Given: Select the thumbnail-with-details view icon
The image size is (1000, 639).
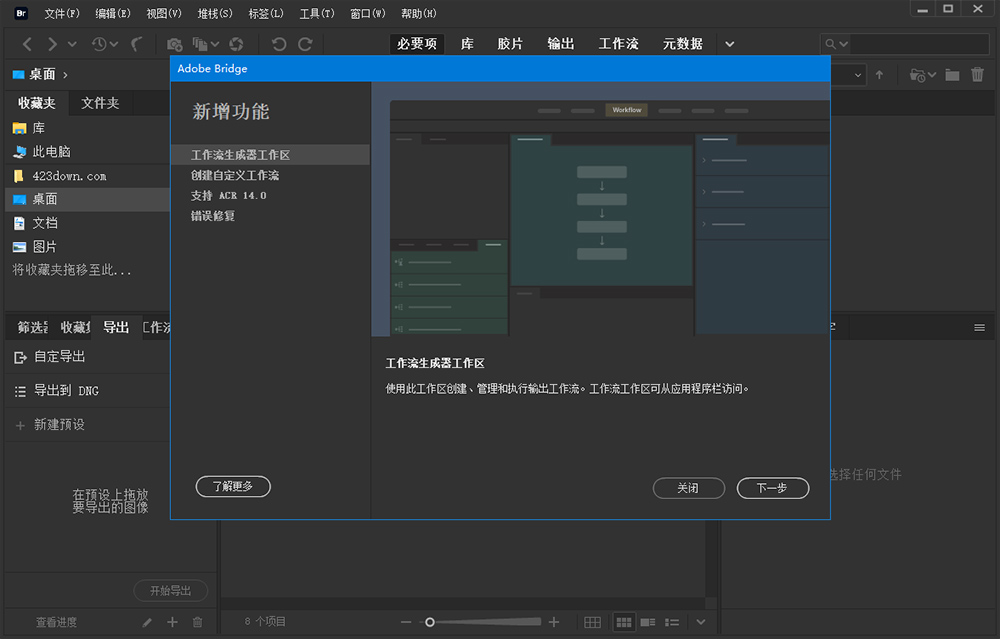Looking at the screenshot, I should coord(648,622).
